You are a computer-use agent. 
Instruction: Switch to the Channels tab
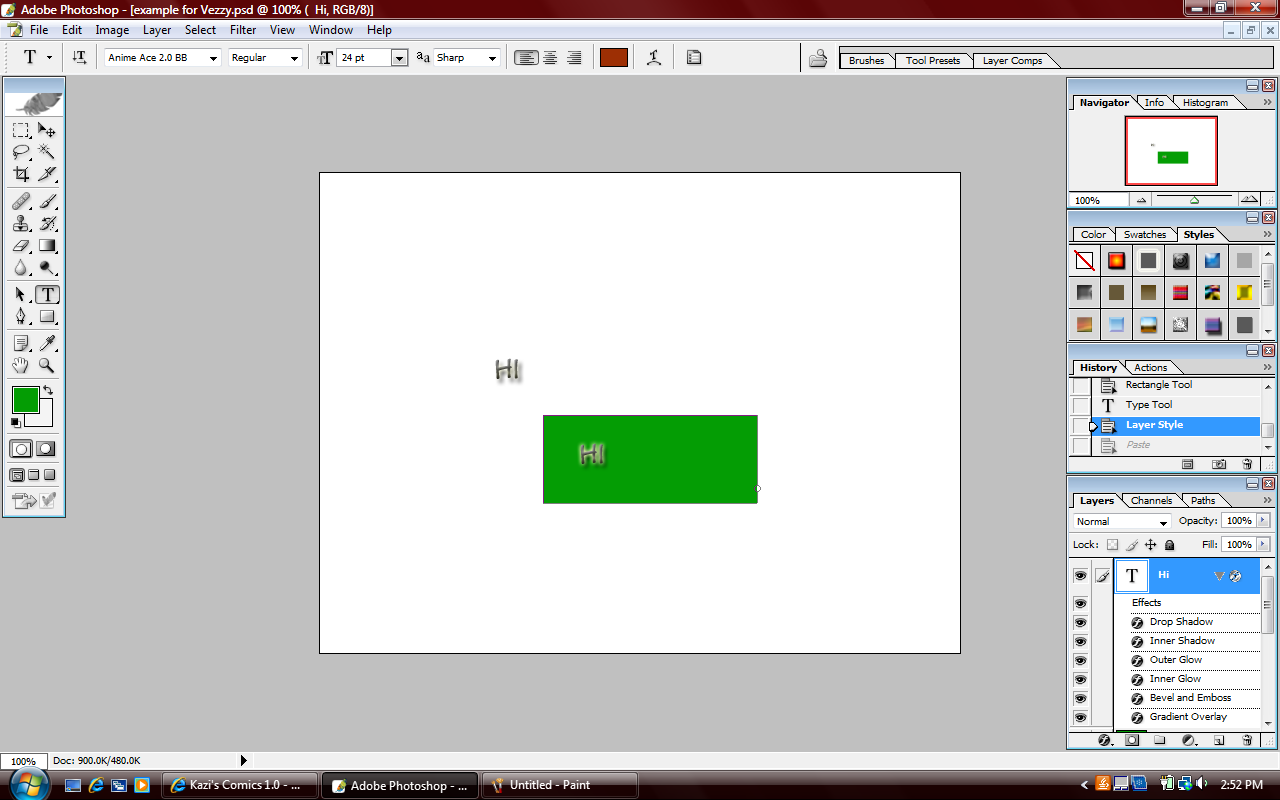point(1151,500)
